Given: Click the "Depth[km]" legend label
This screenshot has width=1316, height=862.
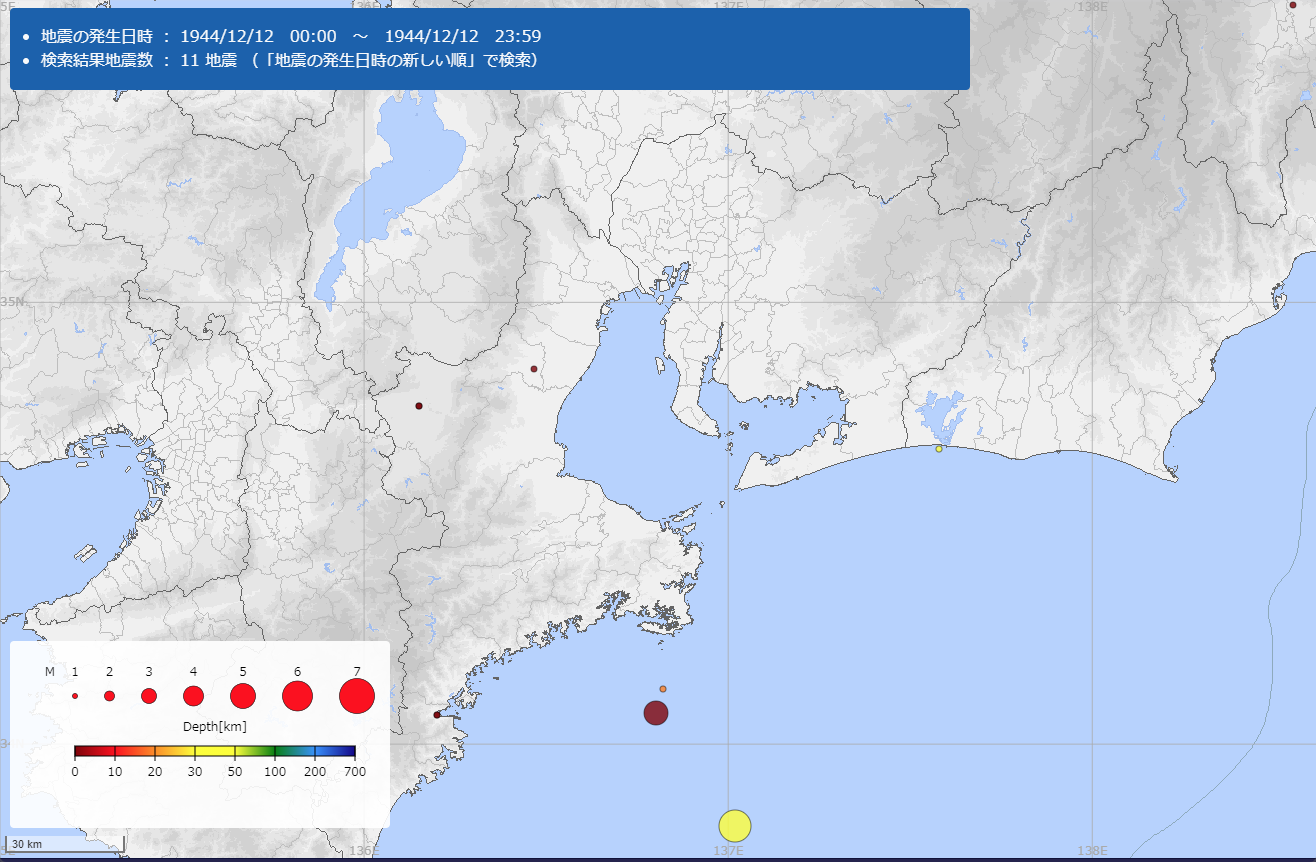Looking at the screenshot, I should coord(215,726).
